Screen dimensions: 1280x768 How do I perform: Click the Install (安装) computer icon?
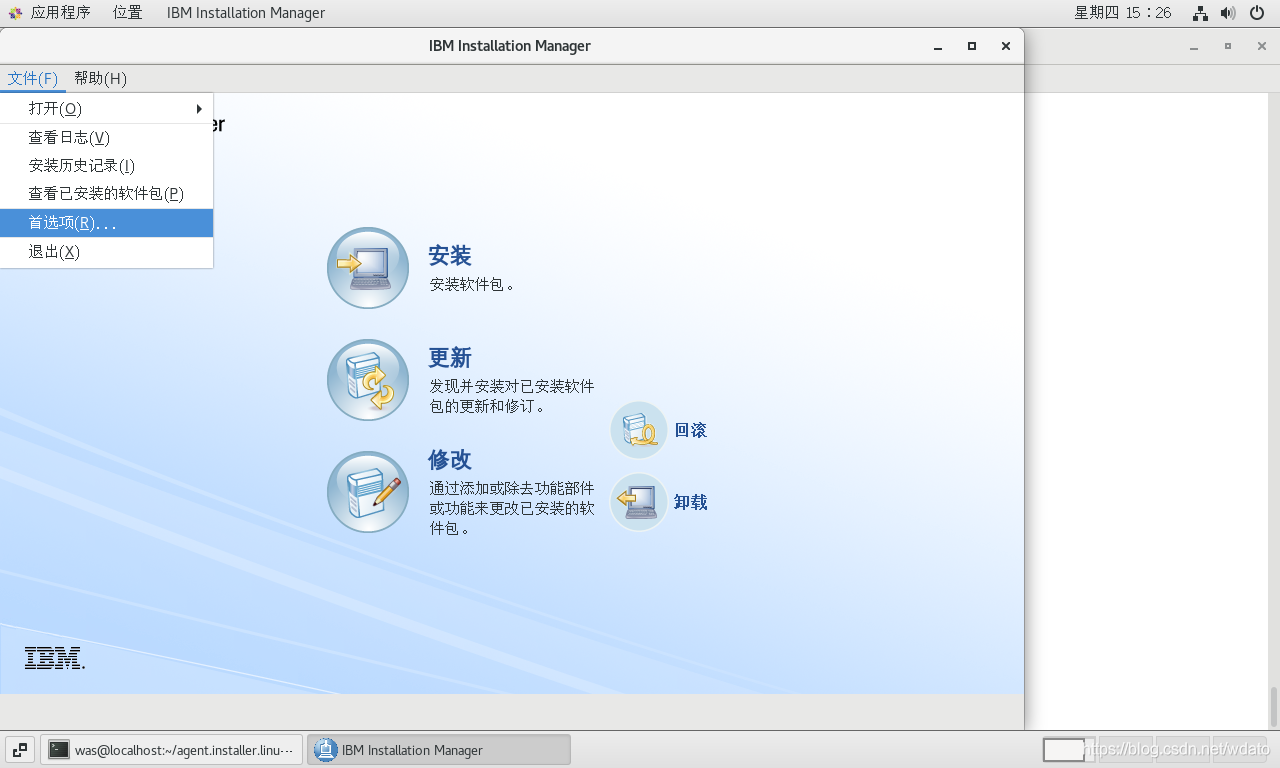click(368, 268)
